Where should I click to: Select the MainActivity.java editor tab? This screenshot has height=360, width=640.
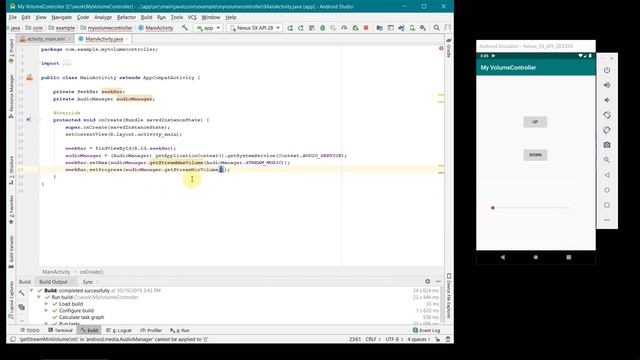pyautogui.click(x=104, y=39)
